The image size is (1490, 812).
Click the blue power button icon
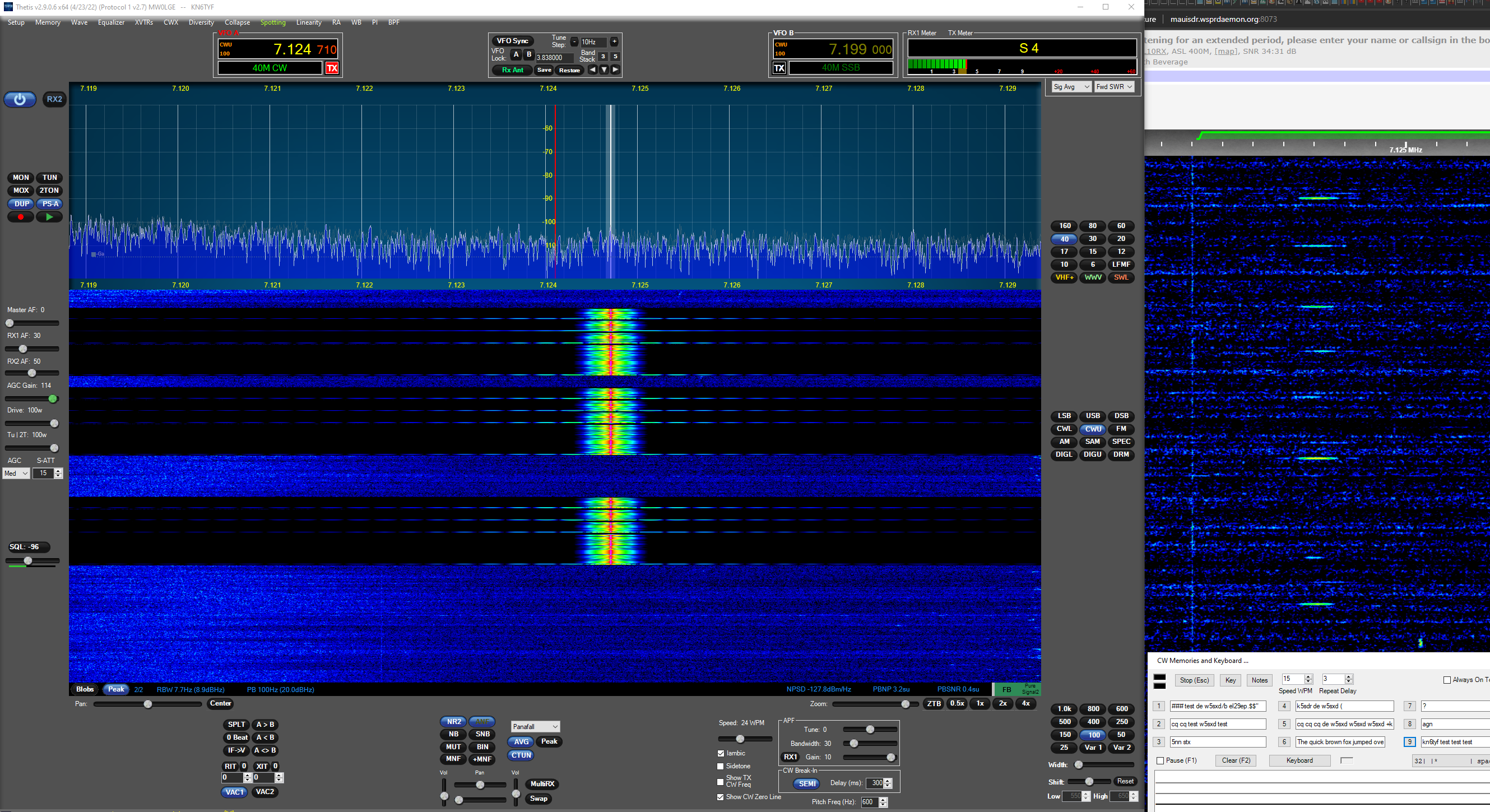tap(20, 99)
